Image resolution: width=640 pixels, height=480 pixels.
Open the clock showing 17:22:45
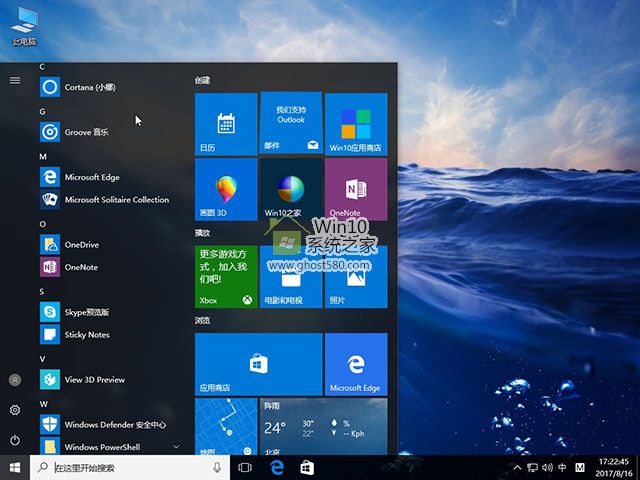pos(613,468)
